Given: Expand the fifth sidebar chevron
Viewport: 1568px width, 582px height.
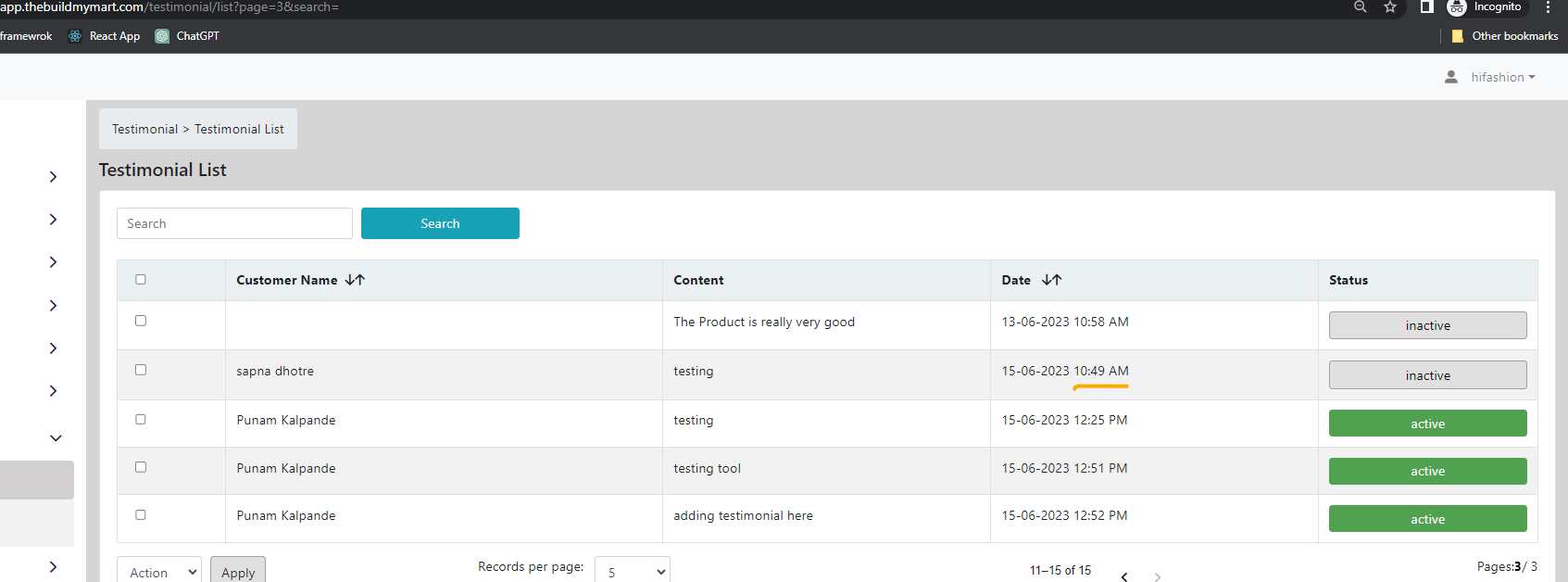Looking at the screenshot, I should pos(53,348).
